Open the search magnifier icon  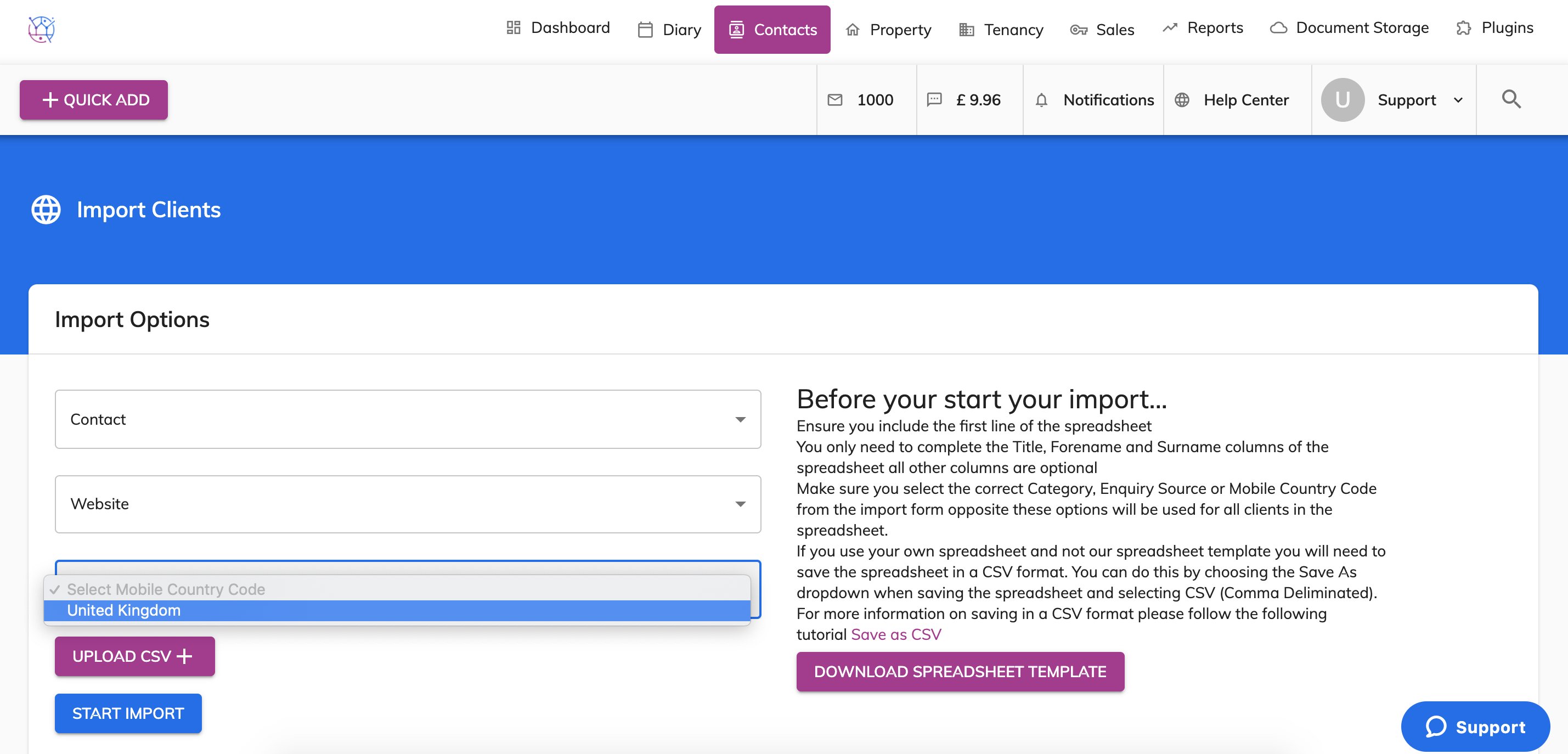[1511, 99]
